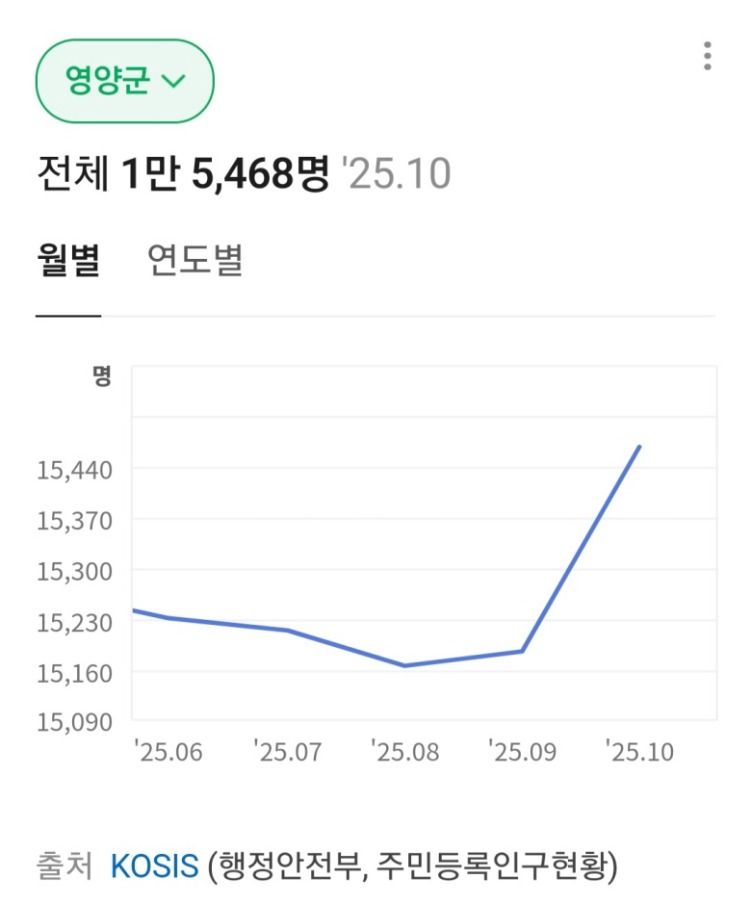Image resolution: width=750 pixels, height=901 pixels.
Task: Click the chart line point at '25.09
Action: [522, 651]
